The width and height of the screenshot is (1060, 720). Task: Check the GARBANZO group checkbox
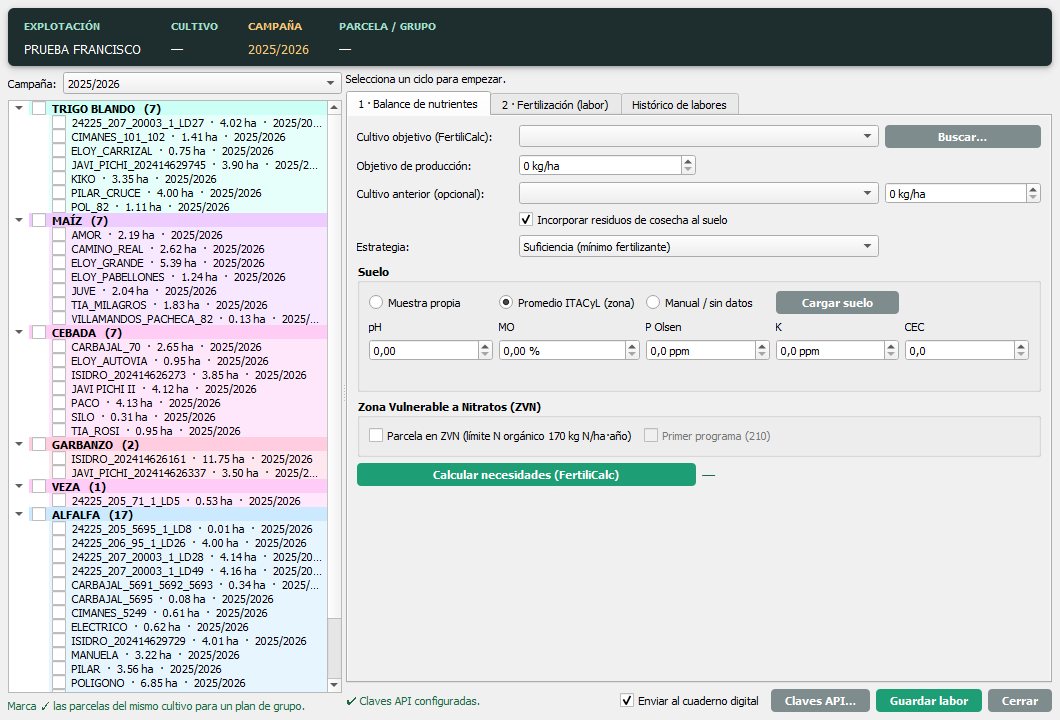[x=39, y=445]
